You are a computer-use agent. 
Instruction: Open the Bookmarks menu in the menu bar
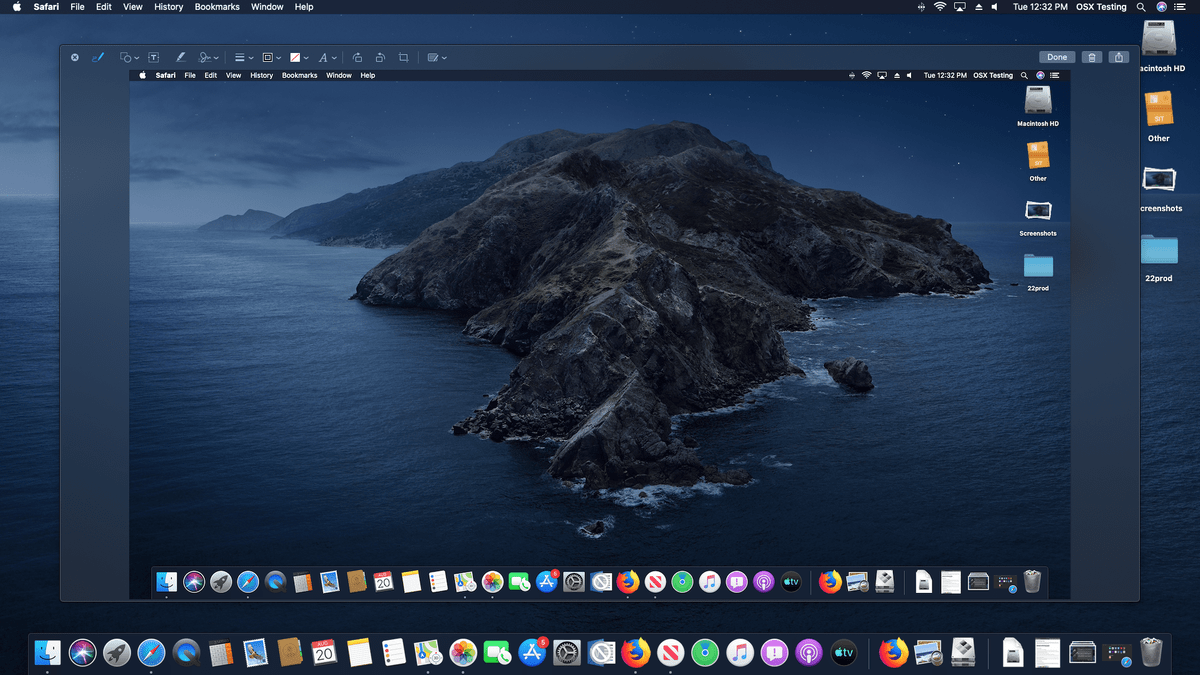(x=216, y=7)
